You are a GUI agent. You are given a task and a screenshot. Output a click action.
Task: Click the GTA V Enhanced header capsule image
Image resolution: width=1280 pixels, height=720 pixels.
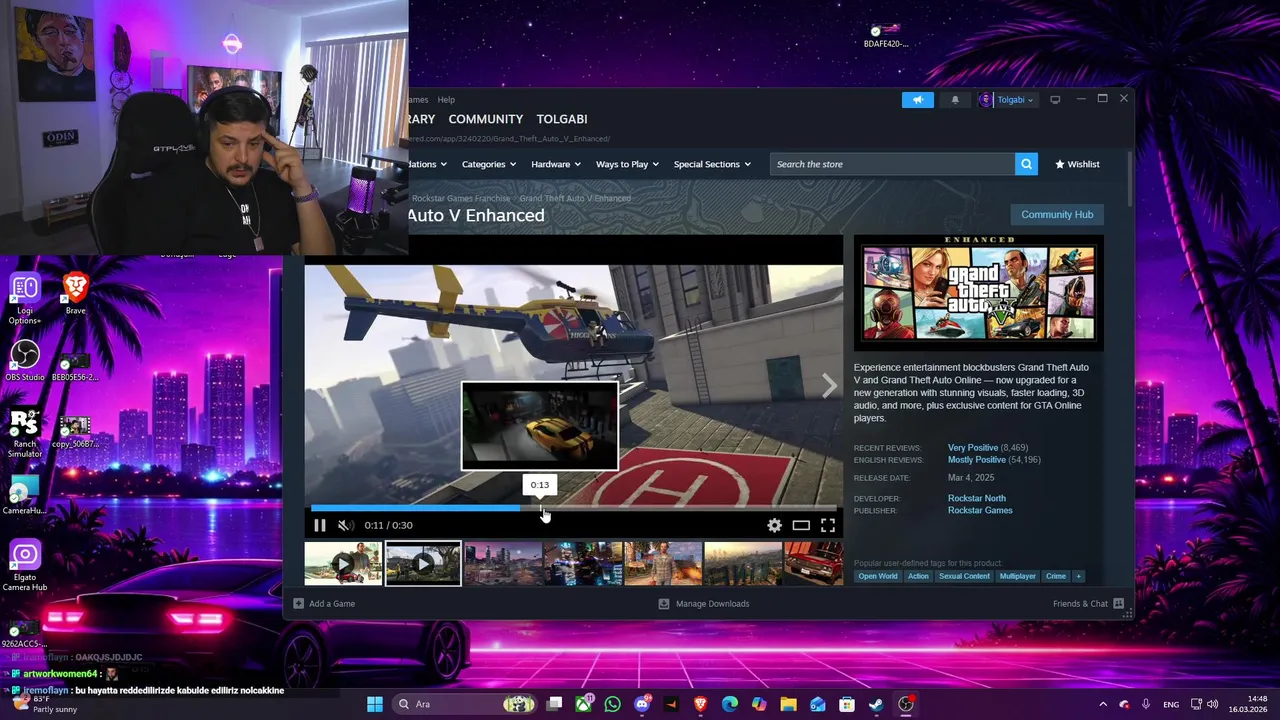click(979, 293)
